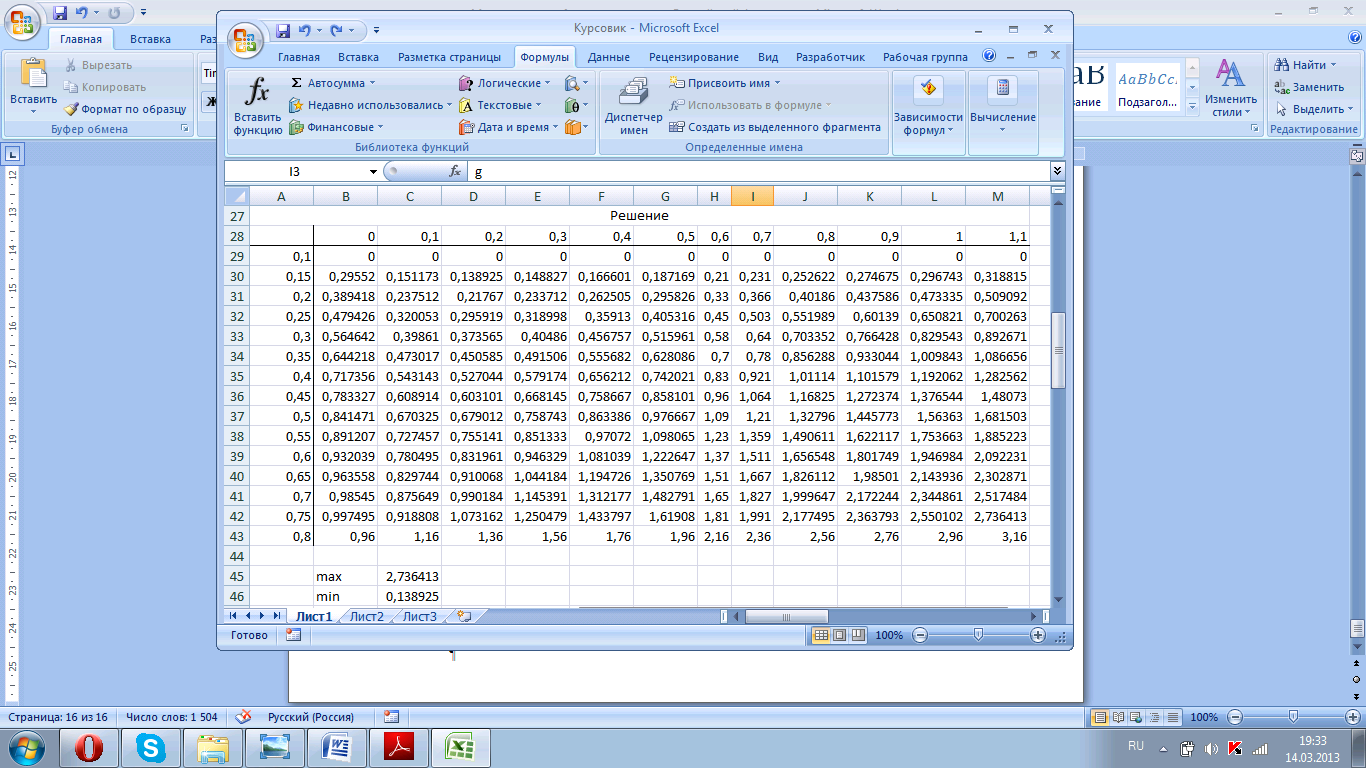Click the Найти binoculars icon in Word
1366x768 pixels.
coord(1282,65)
